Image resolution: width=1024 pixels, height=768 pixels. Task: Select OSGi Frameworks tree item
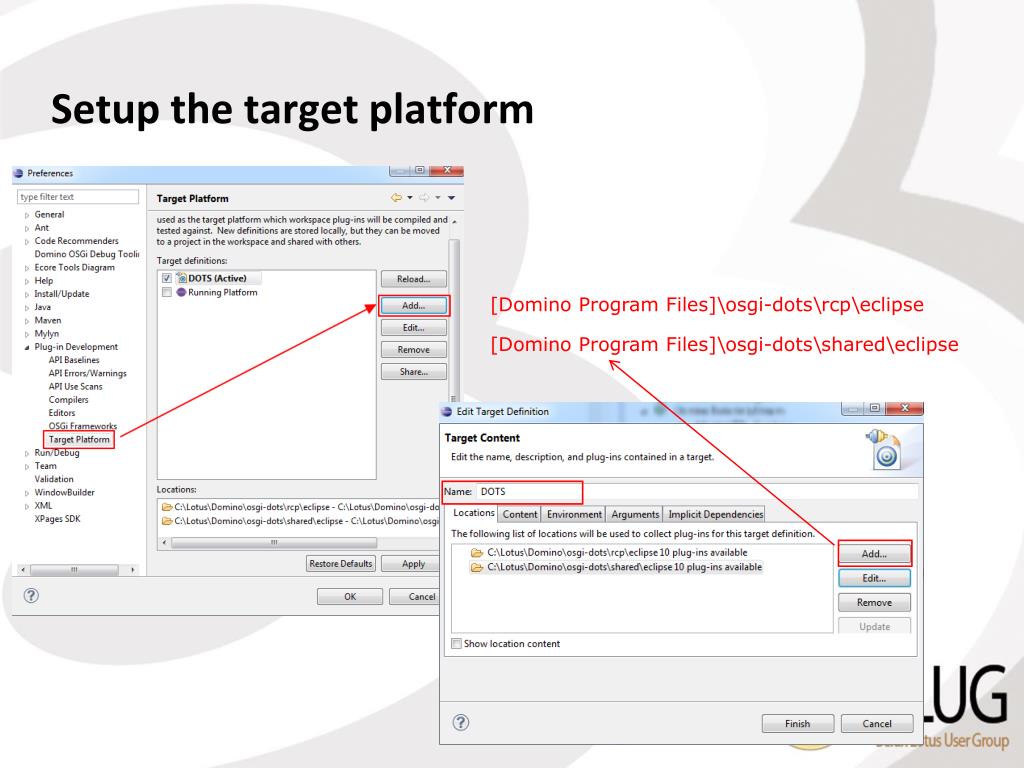click(x=82, y=426)
